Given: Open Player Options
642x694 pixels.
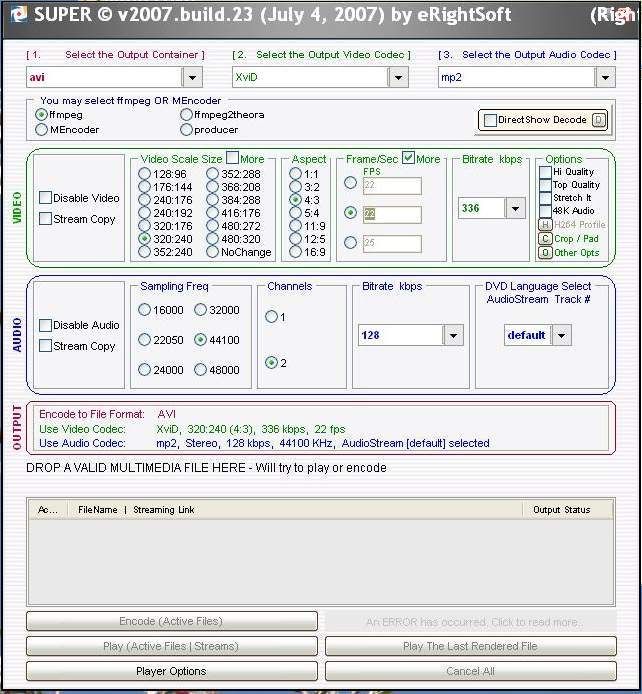Looking at the screenshot, I should pyautogui.click(x=172, y=671).
